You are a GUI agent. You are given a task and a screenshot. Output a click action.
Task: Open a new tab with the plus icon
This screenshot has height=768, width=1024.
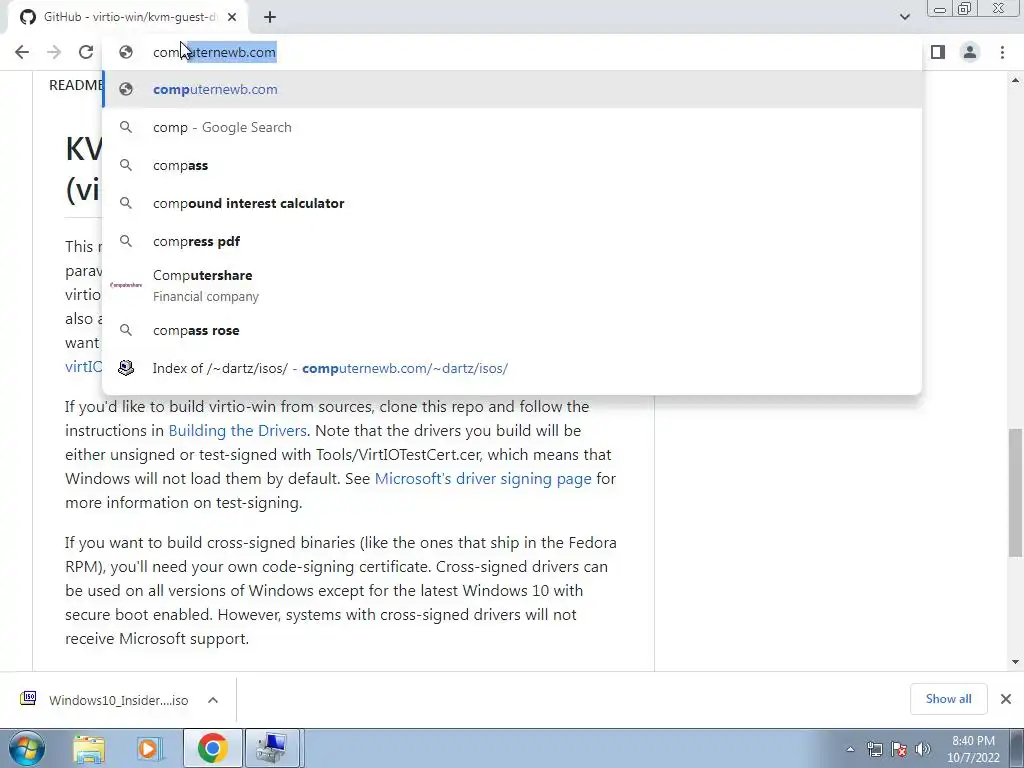[270, 18]
